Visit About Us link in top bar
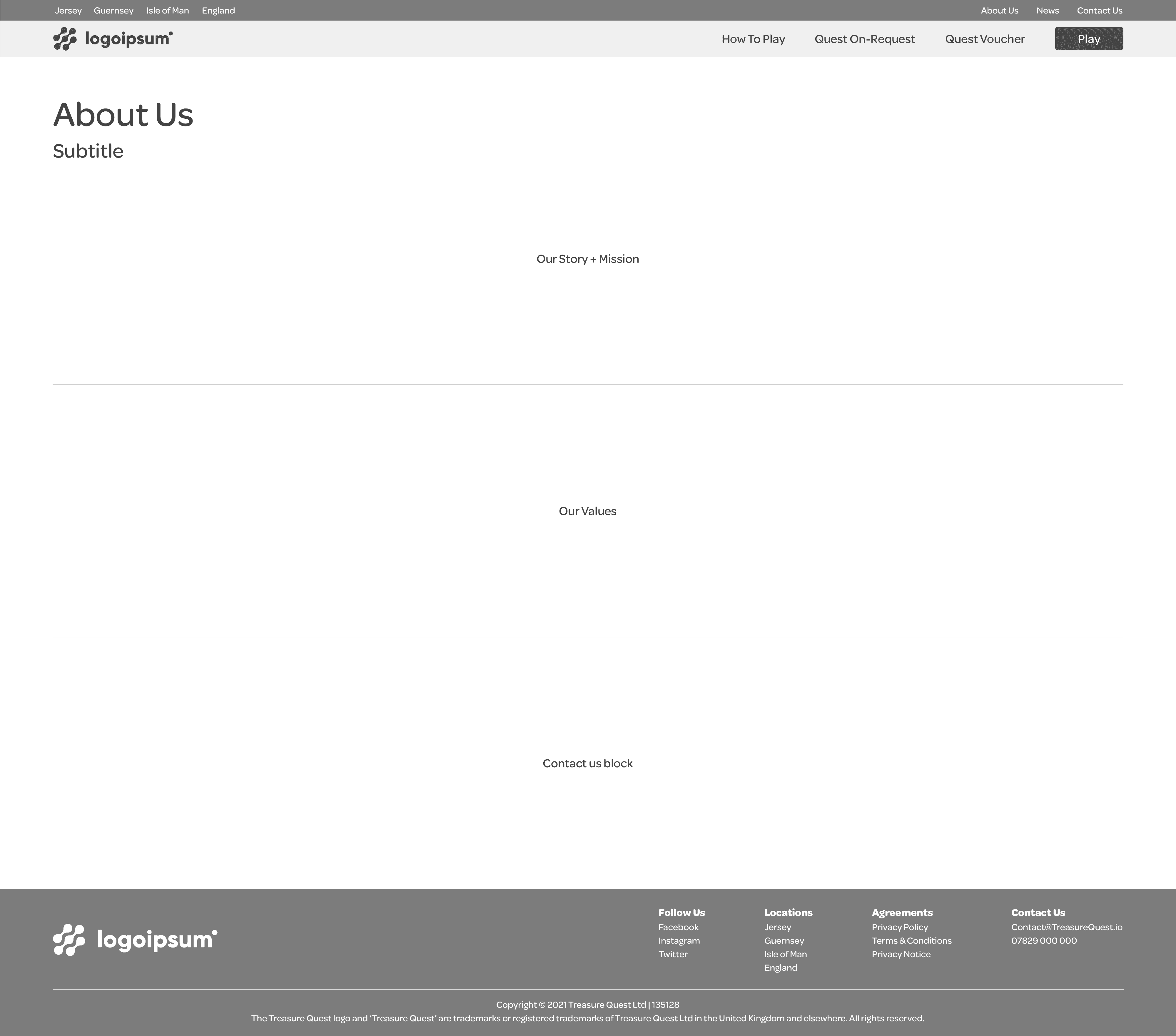Image resolution: width=1176 pixels, height=1036 pixels. tap(999, 10)
